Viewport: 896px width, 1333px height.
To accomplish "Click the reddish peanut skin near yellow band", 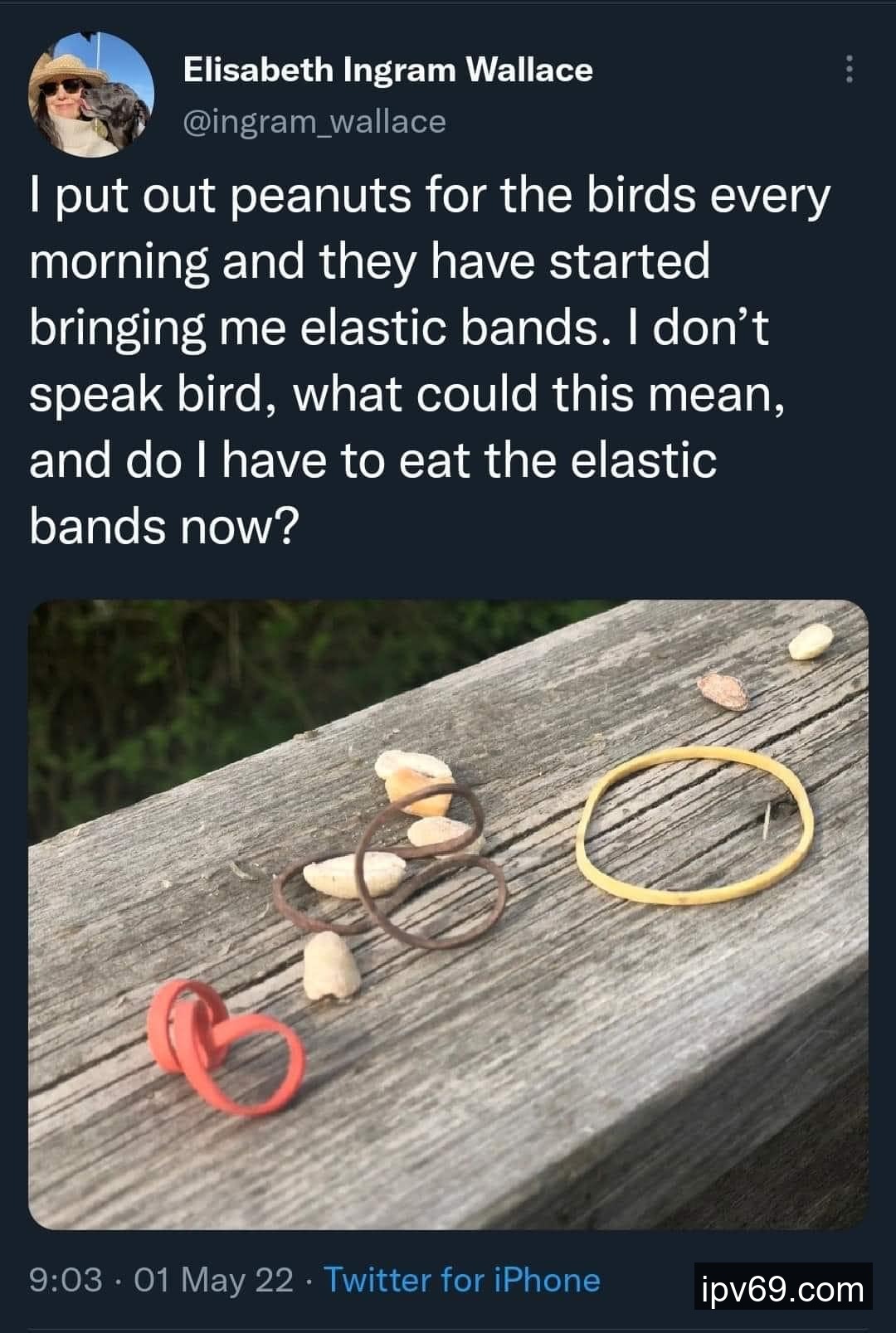I will click(x=723, y=691).
